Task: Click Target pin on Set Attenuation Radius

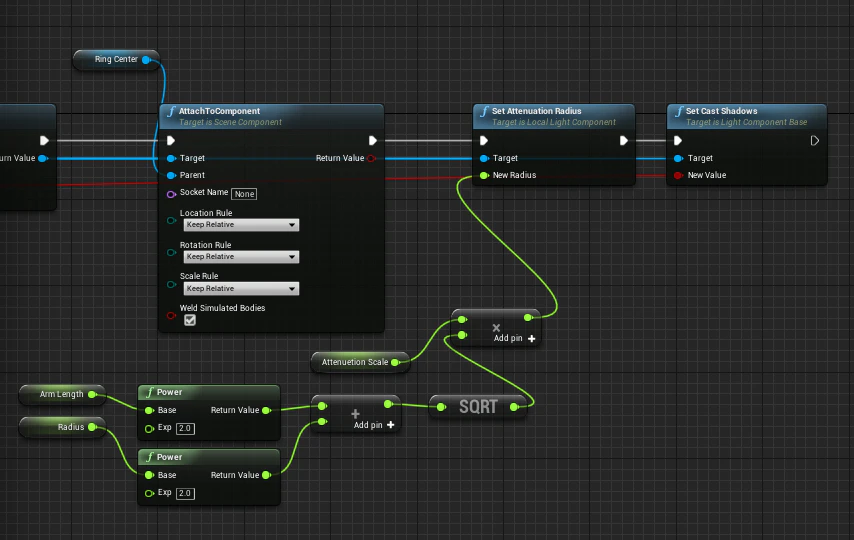Action: pos(484,158)
